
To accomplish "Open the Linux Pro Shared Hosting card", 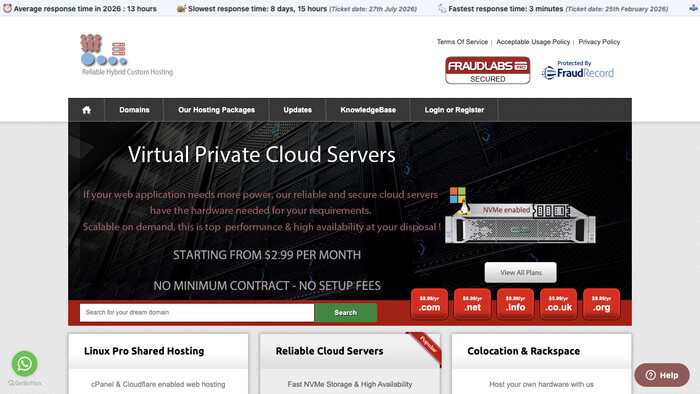I will (158, 364).
